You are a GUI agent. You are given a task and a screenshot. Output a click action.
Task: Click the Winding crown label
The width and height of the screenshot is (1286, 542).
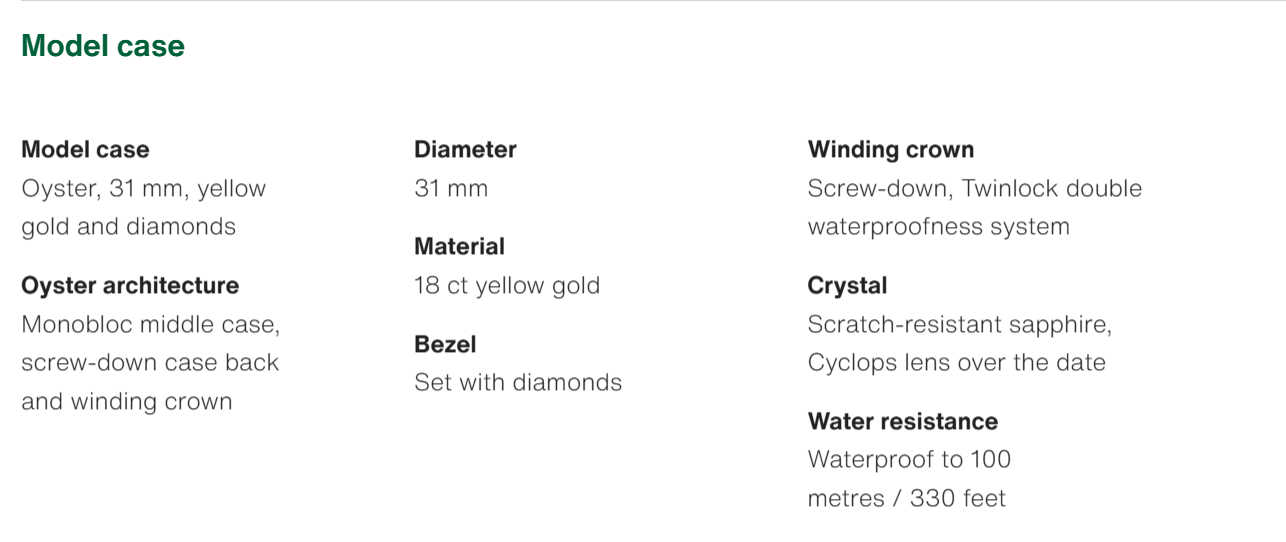tap(890, 150)
